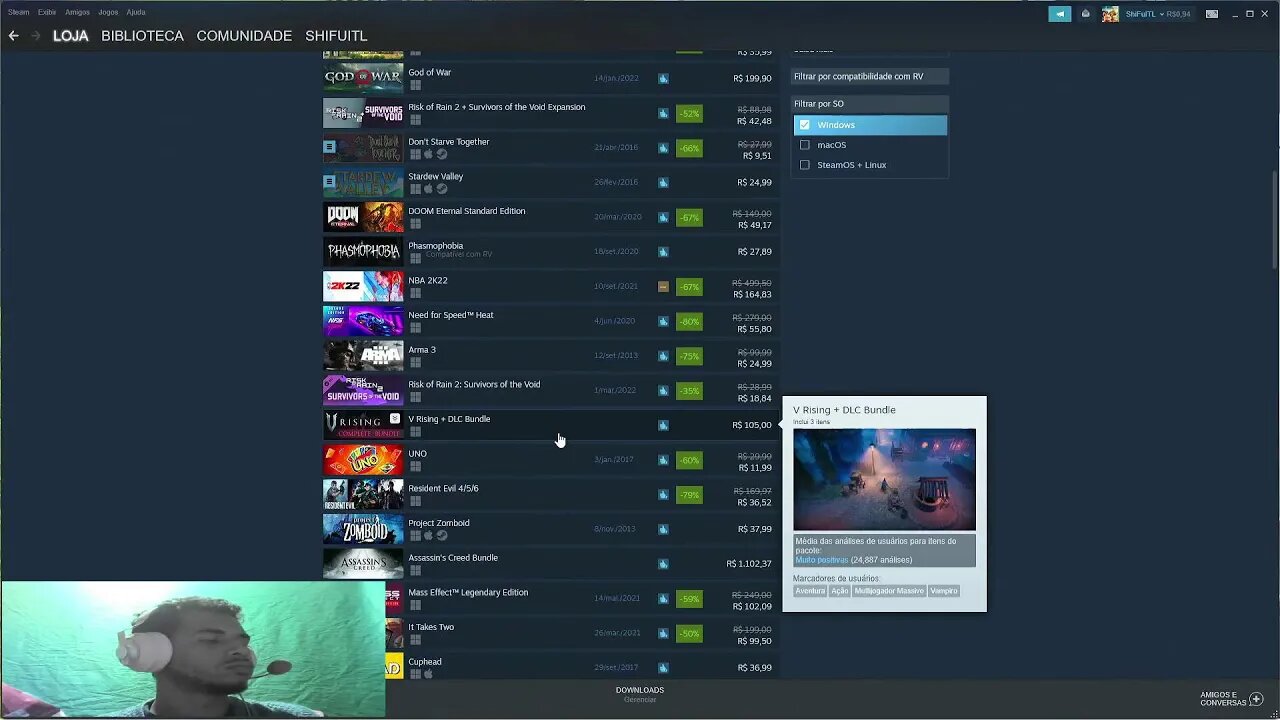Open the DOOM Eternal Standard Edition listing
Image resolution: width=1280 pixels, height=720 pixels.
[550, 217]
